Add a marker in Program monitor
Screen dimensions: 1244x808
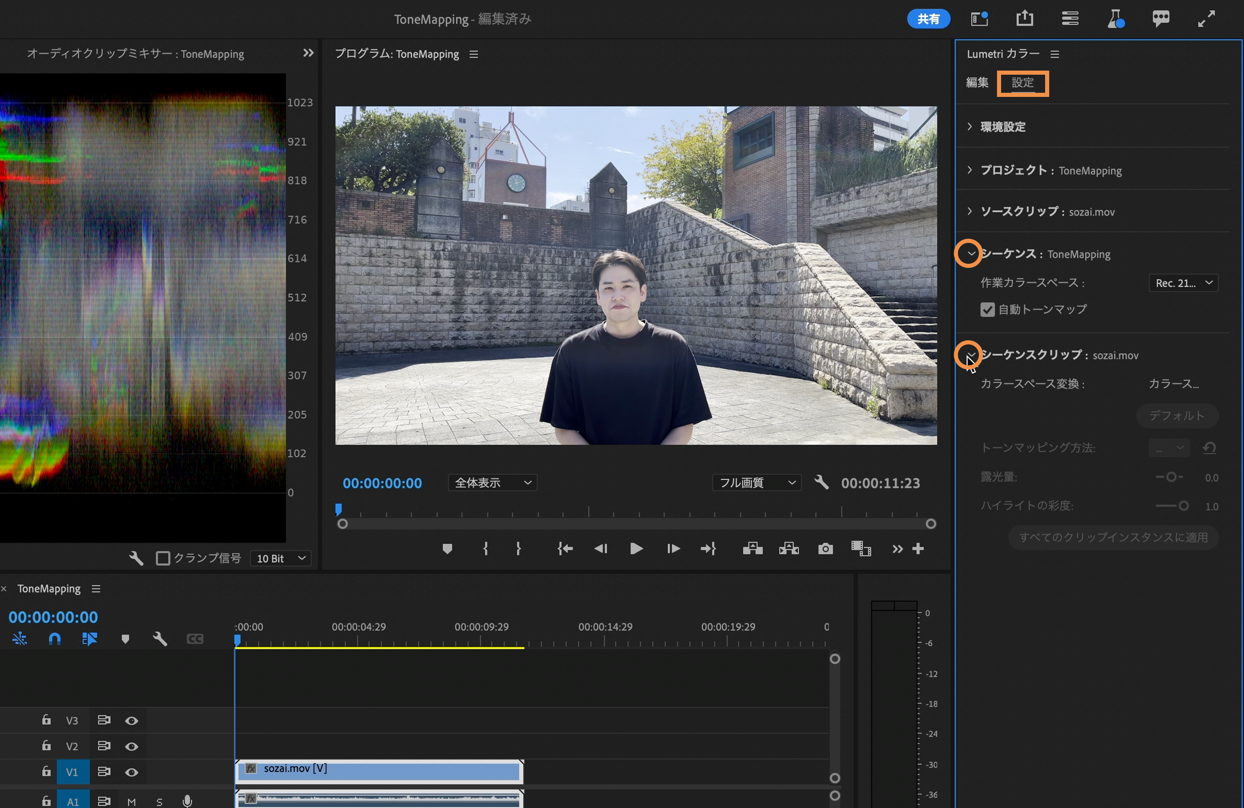[x=447, y=549]
